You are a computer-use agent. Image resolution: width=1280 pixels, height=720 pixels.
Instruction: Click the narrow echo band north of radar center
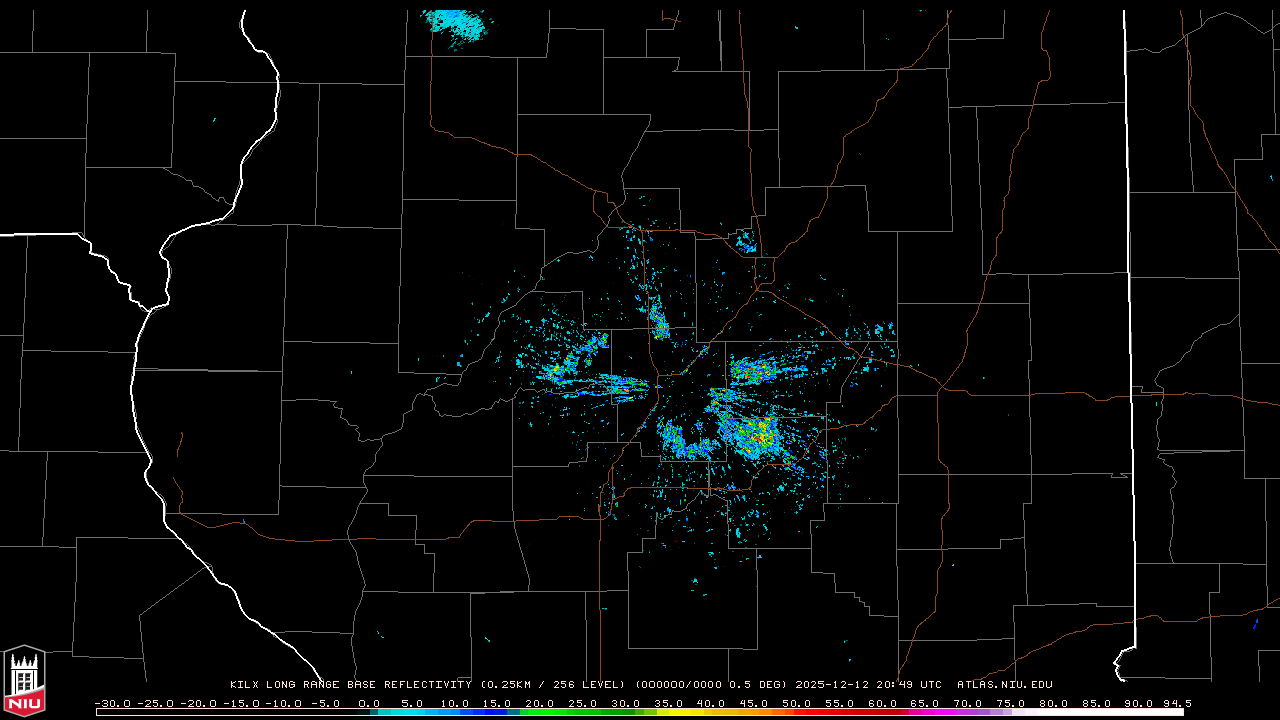(x=658, y=322)
